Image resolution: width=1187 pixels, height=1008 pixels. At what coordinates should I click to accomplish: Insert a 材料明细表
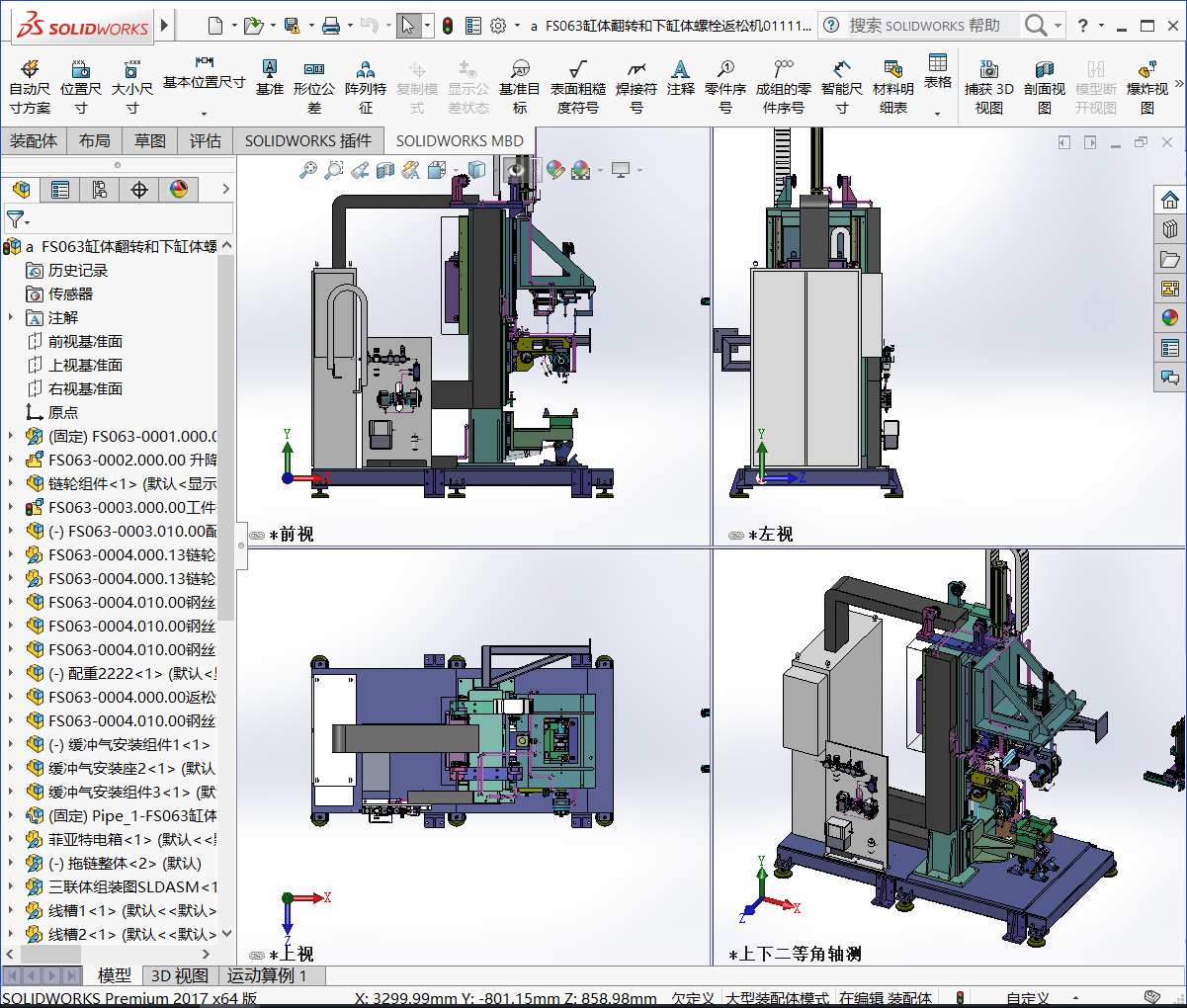tap(893, 87)
